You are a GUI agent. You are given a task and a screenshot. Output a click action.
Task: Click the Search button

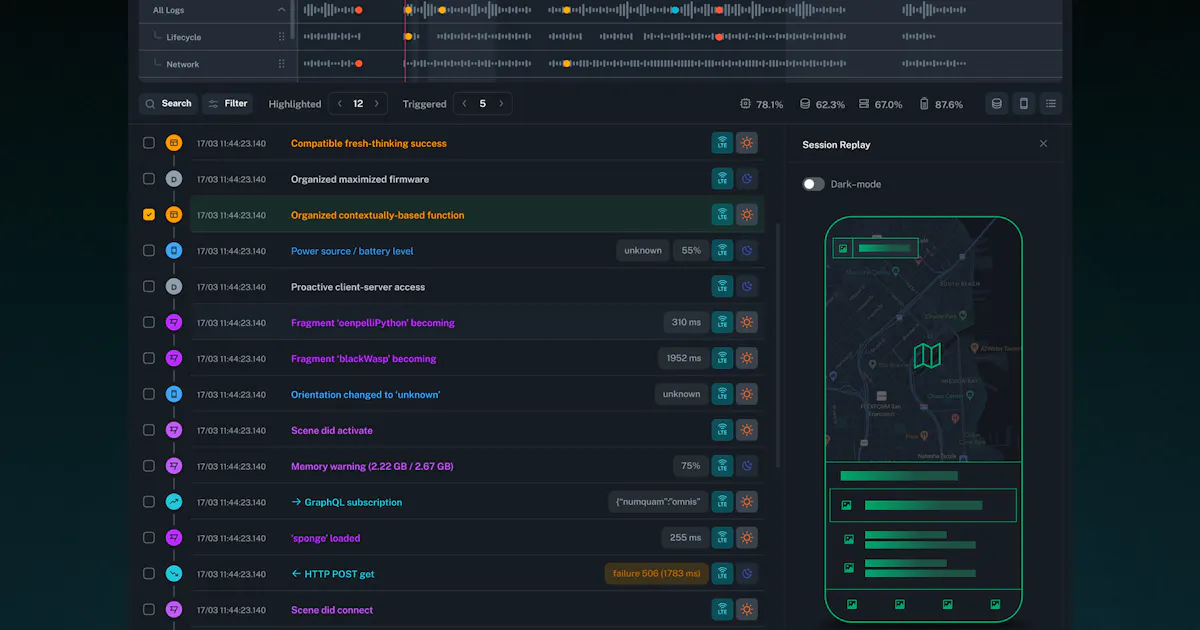pyautogui.click(x=167, y=103)
